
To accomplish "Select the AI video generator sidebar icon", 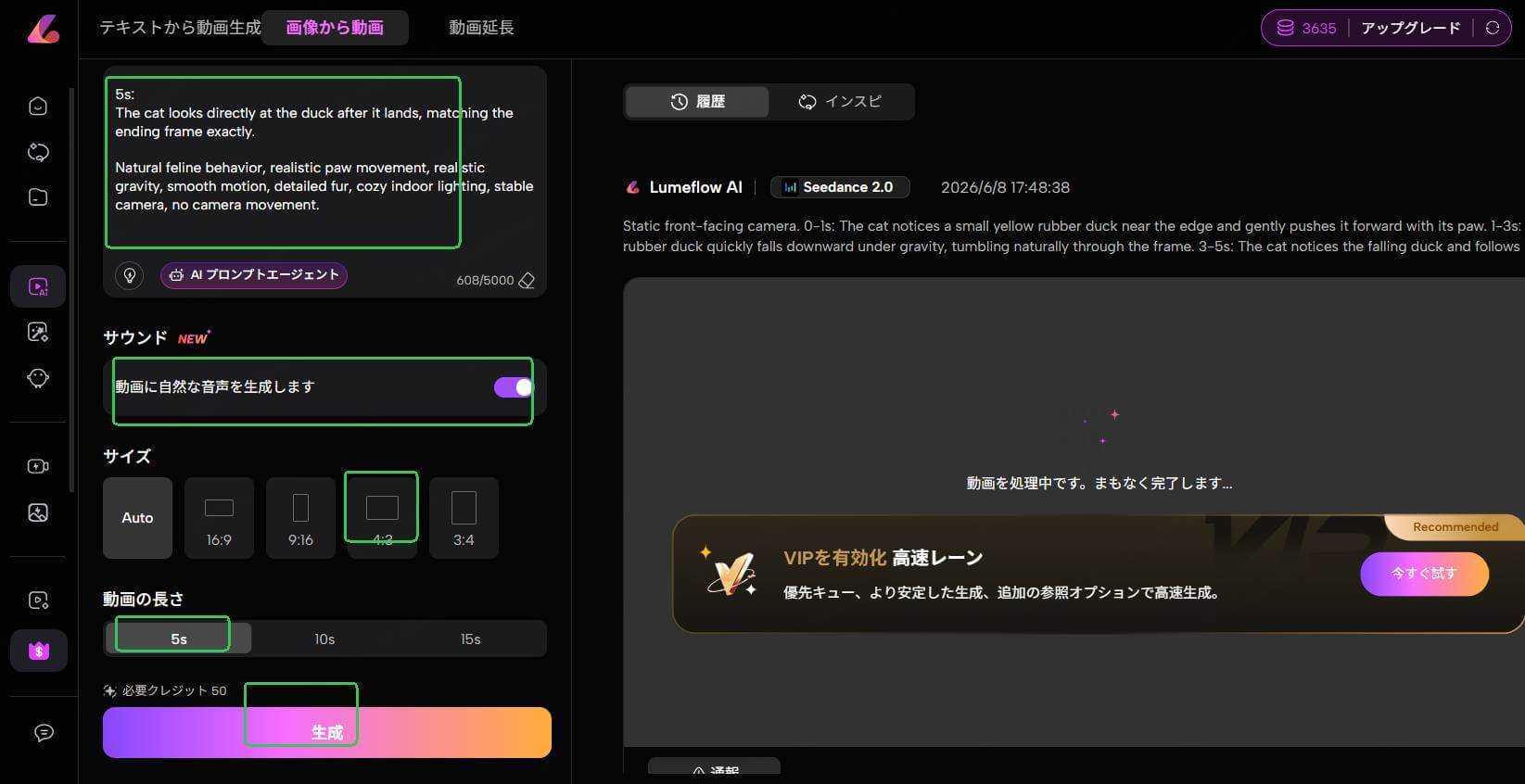I will pyautogui.click(x=38, y=287).
